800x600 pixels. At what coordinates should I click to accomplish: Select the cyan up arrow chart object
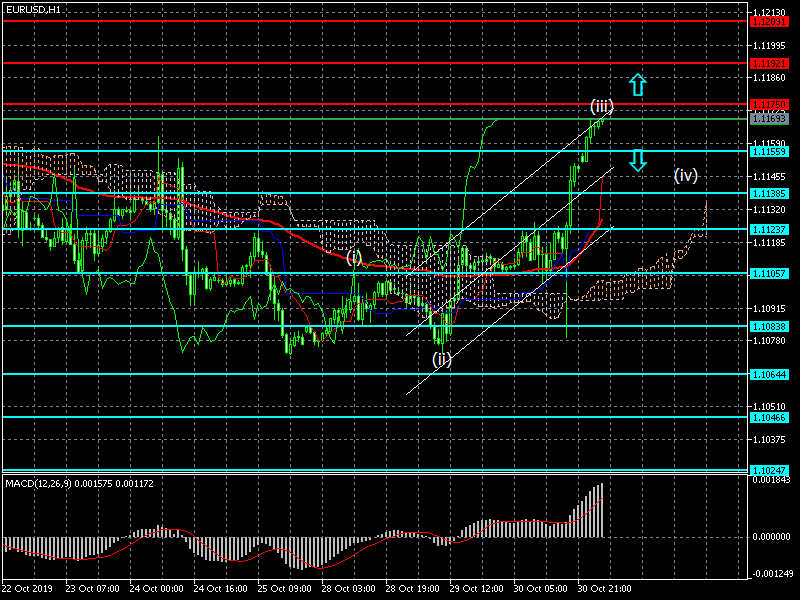(x=638, y=84)
